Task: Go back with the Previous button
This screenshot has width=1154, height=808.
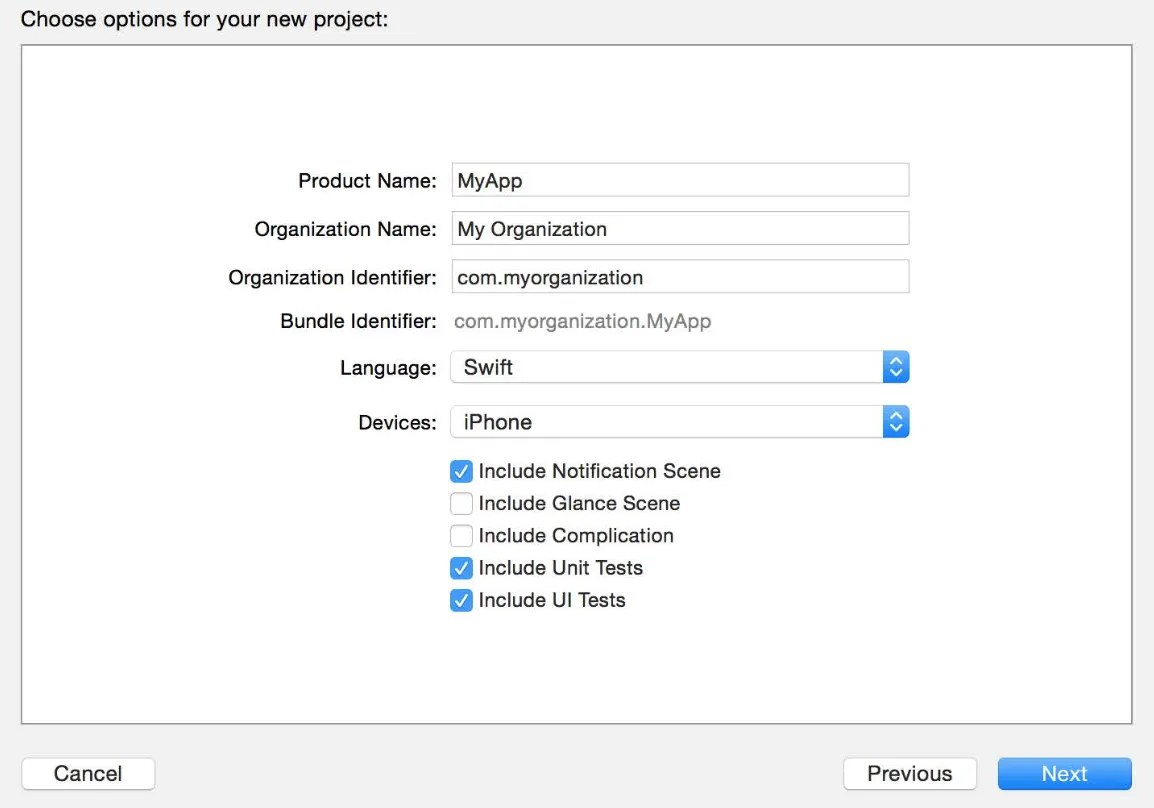Action: [x=909, y=774]
